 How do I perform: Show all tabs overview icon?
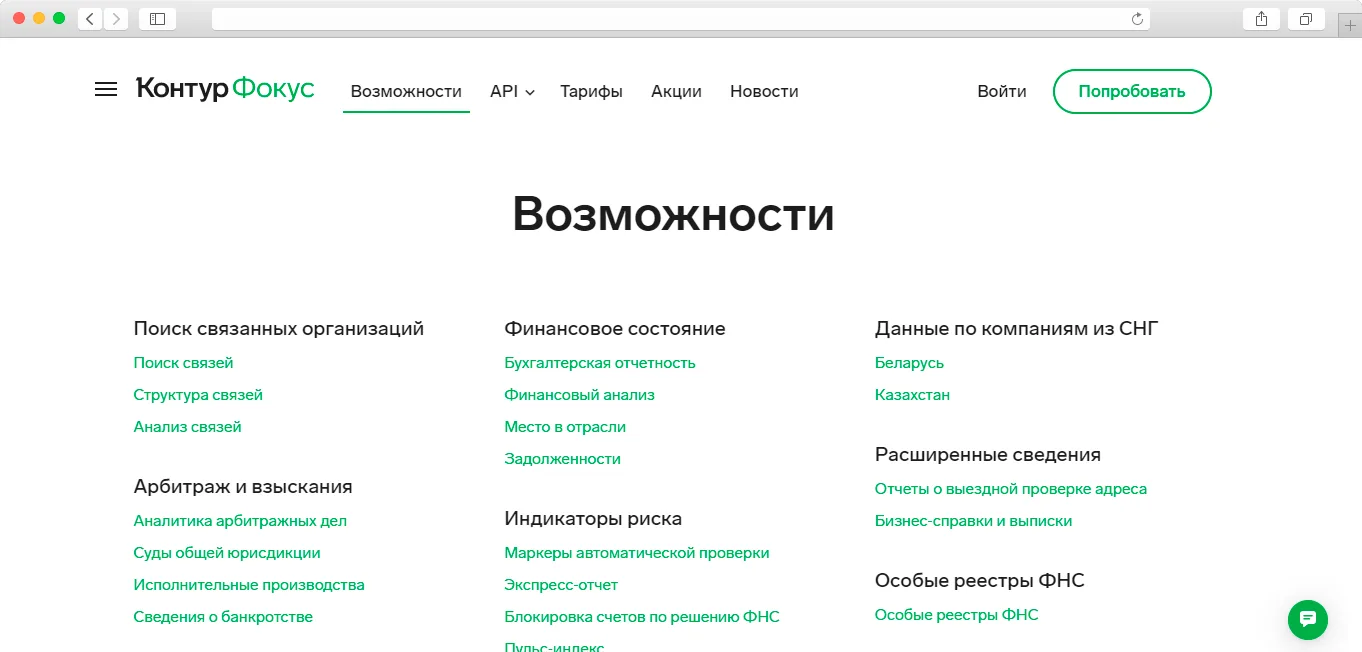1306,18
